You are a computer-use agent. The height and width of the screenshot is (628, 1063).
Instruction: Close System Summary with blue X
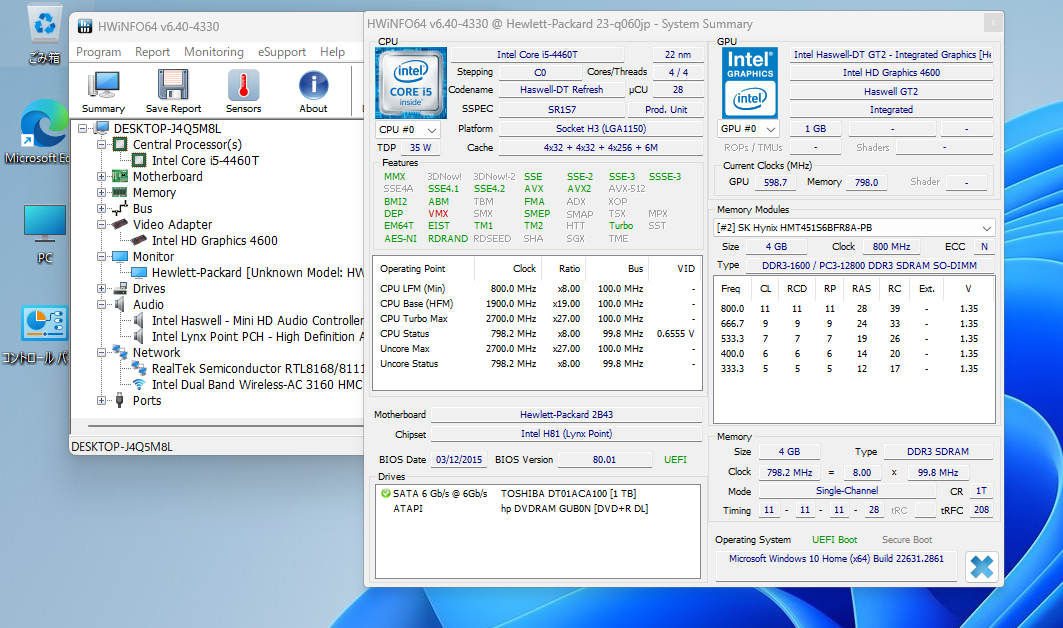click(x=981, y=567)
